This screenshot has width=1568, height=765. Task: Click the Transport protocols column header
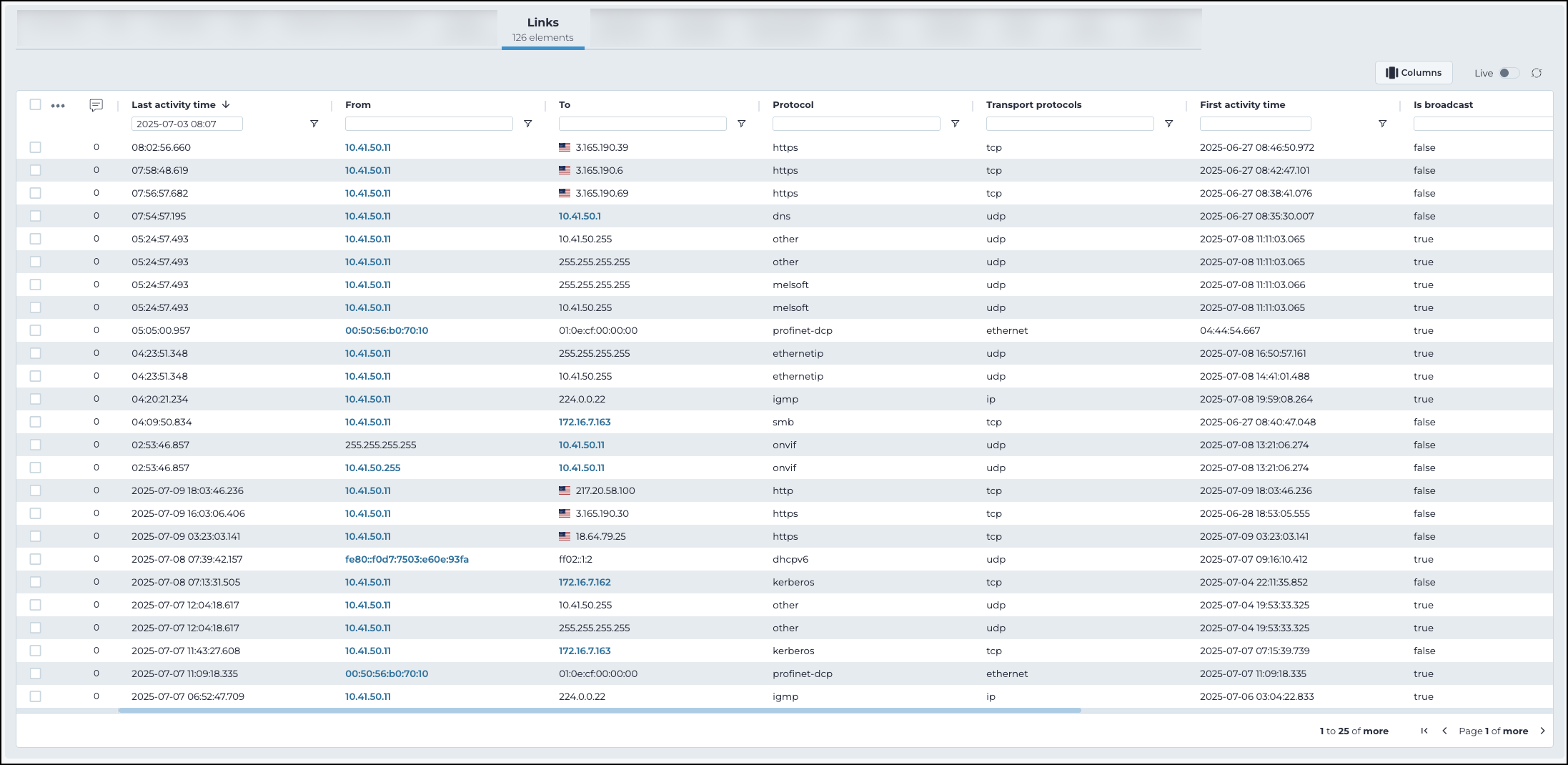1033,104
